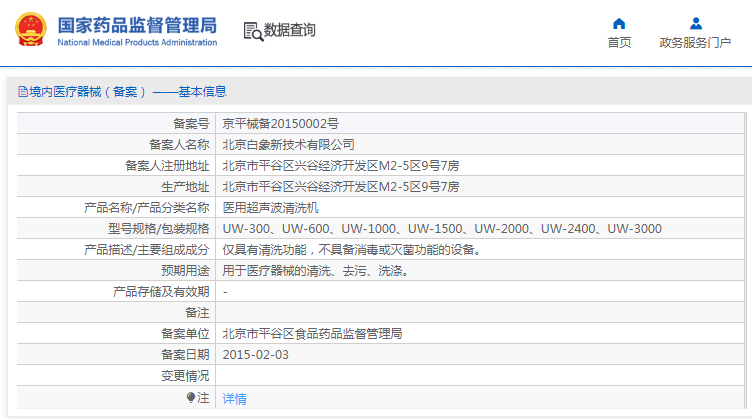Click the 备案日期 row label
752x419 pixels.
186,355
